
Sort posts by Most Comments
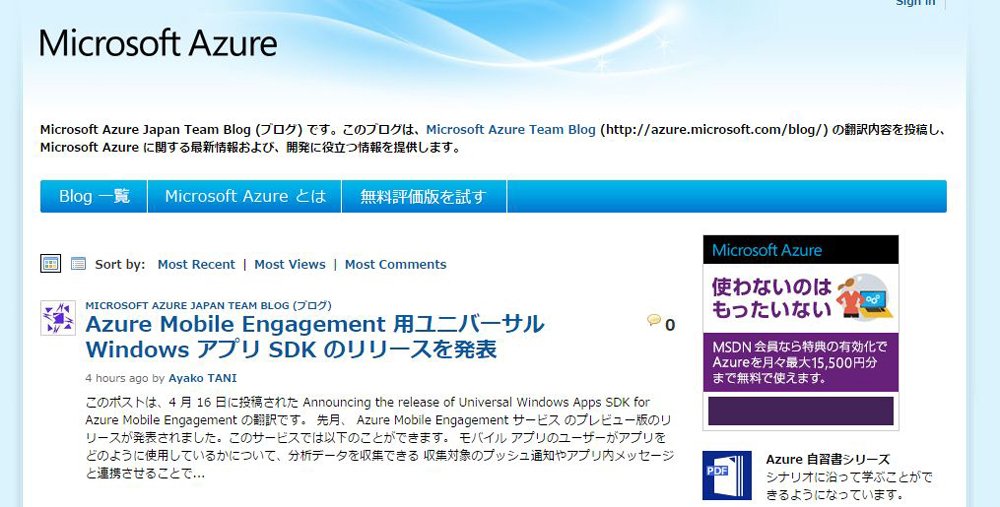point(395,264)
